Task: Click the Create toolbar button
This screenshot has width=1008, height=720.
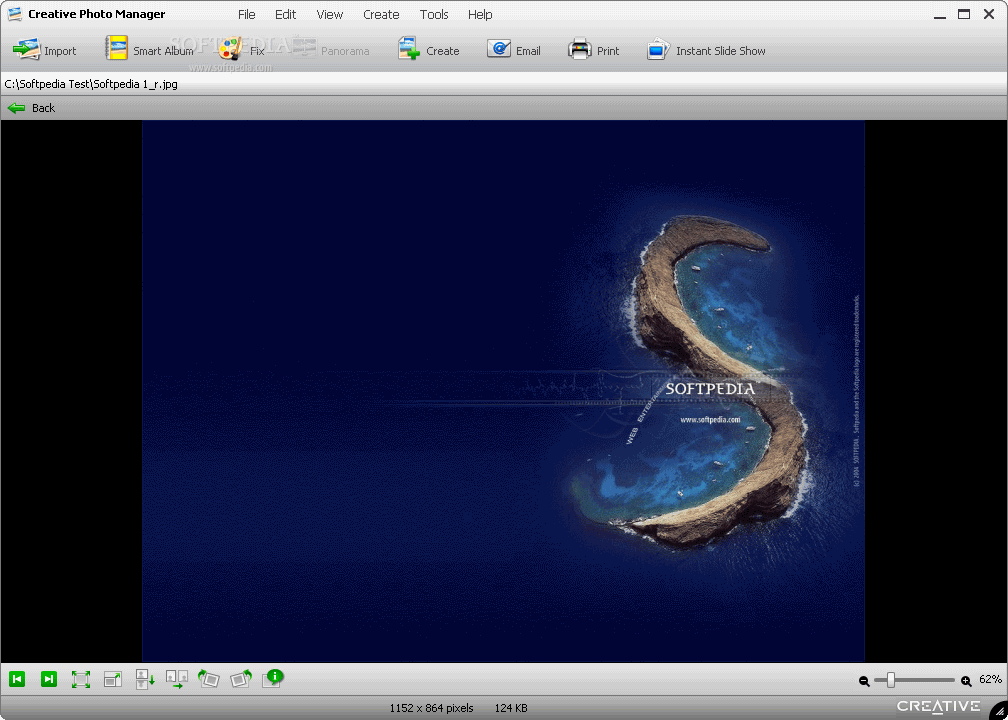Action: coord(428,51)
